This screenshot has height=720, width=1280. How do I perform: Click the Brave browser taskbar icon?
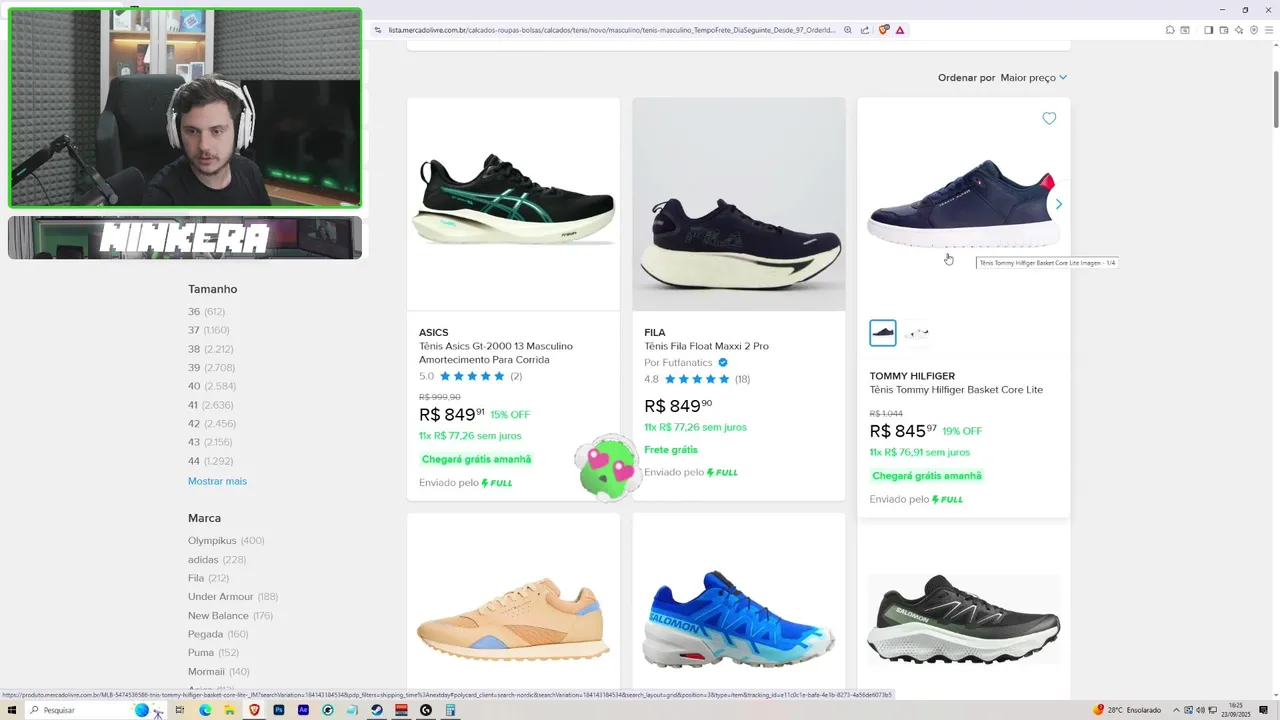point(254,710)
